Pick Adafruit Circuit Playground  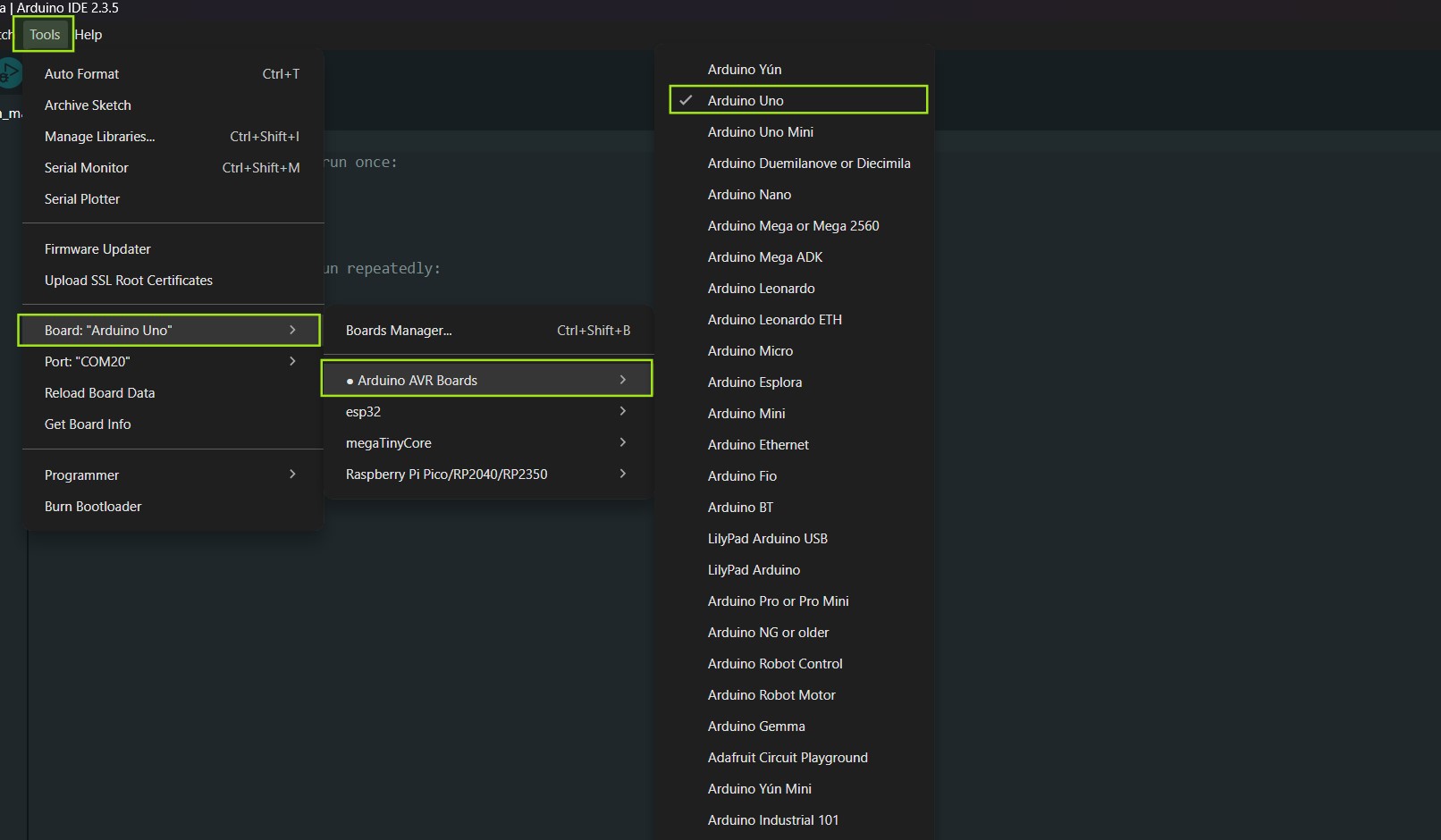(795, 758)
